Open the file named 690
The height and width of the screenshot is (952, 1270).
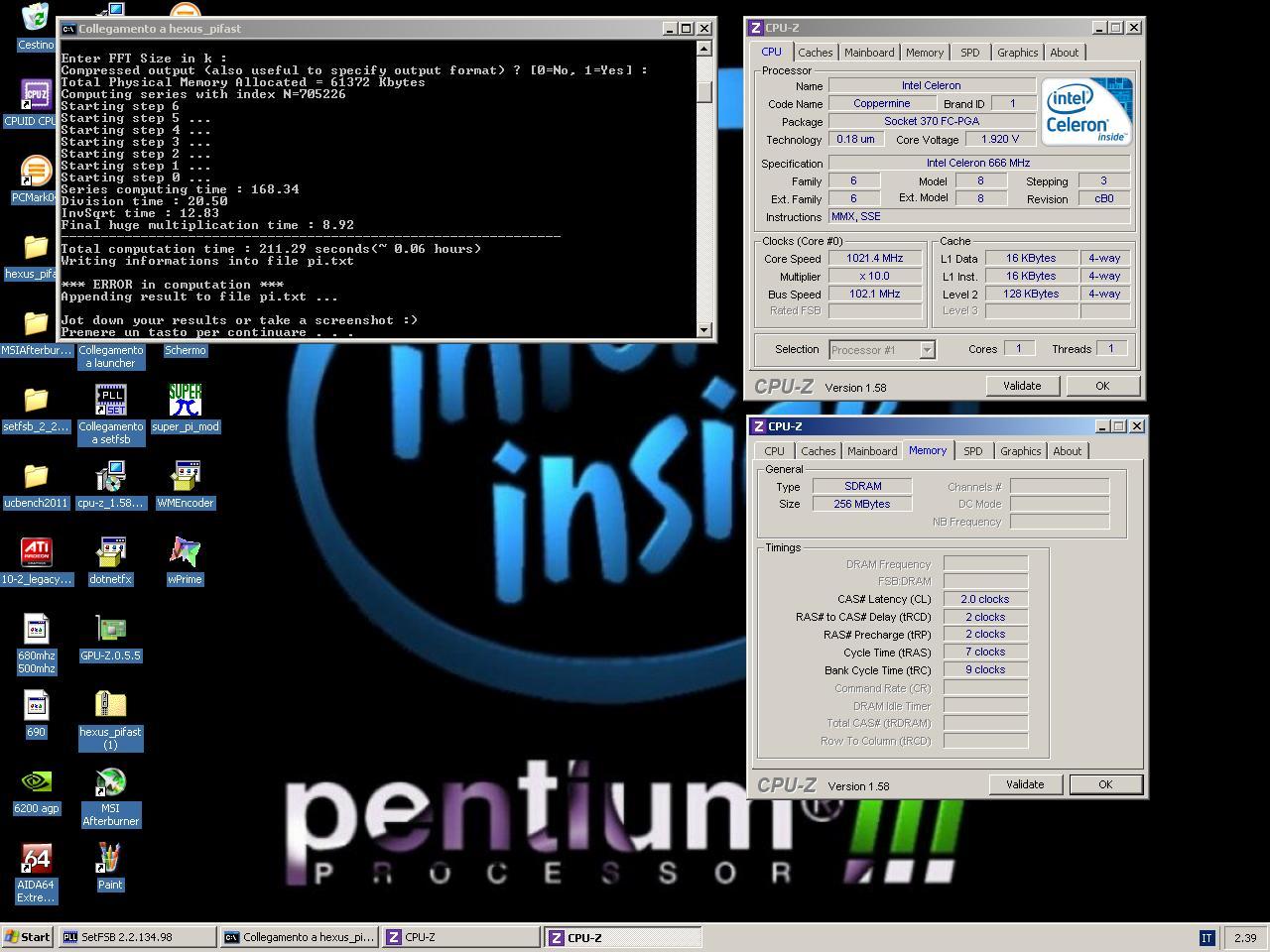[x=36, y=707]
